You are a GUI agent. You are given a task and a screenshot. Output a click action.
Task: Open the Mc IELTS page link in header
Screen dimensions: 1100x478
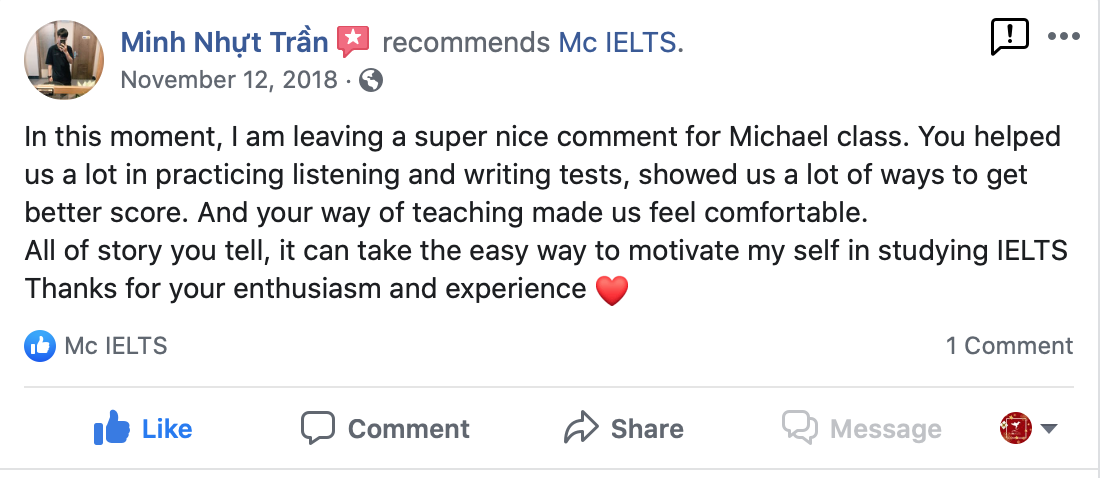click(x=618, y=42)
